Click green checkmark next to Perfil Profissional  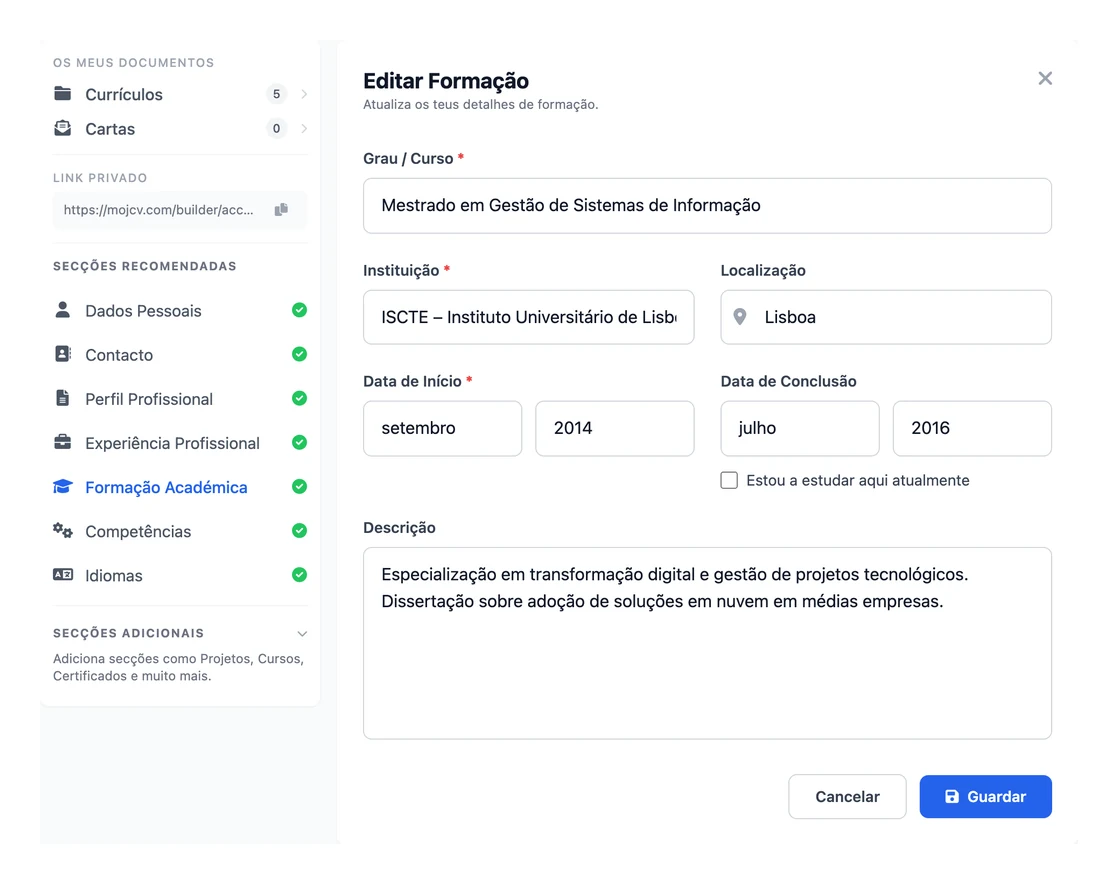click(299, 399)
